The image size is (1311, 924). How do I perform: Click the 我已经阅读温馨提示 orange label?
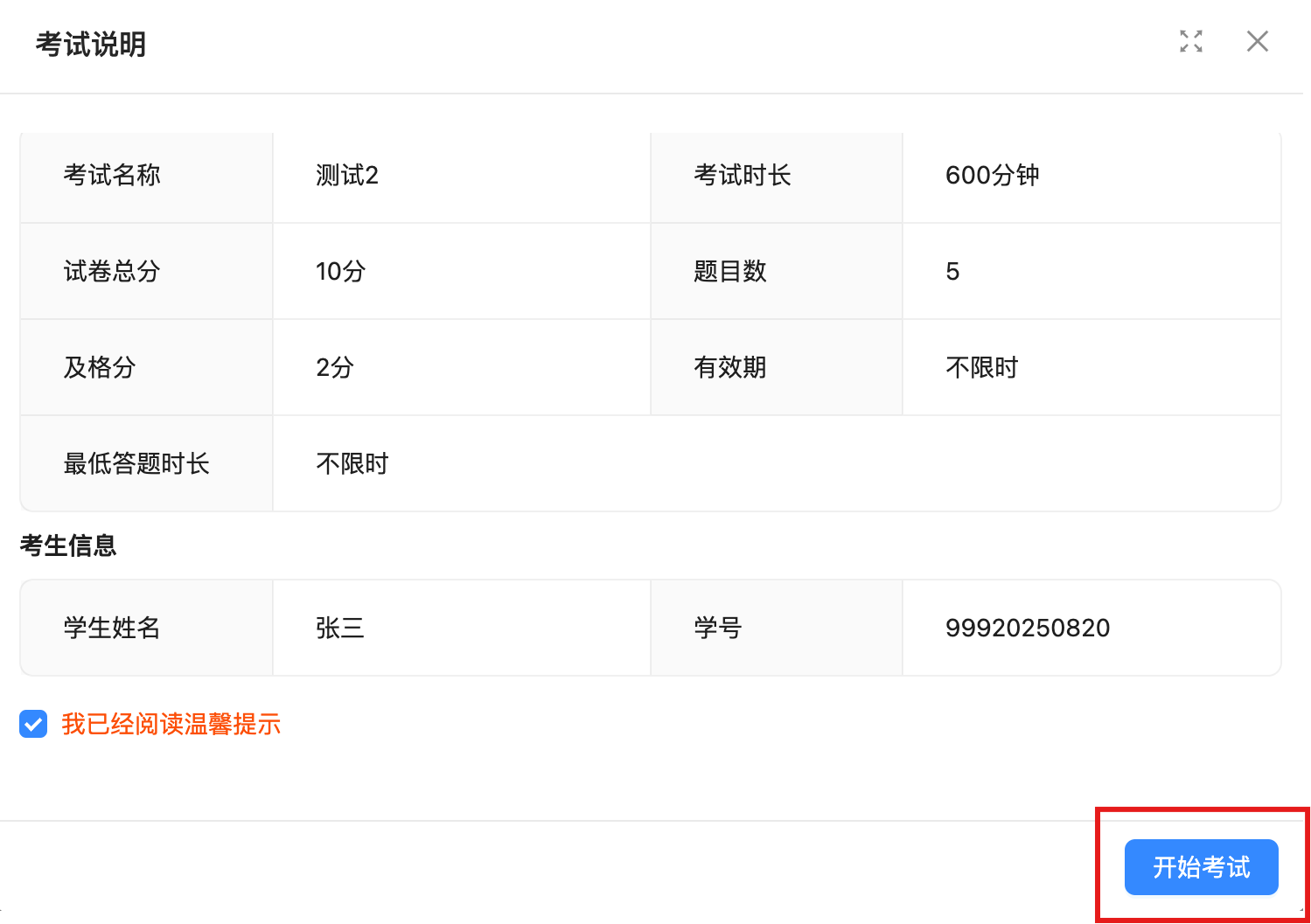171,724
